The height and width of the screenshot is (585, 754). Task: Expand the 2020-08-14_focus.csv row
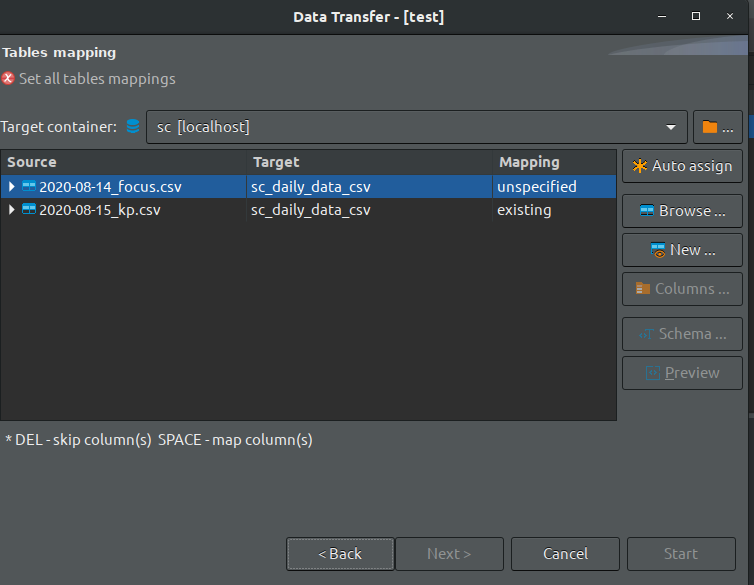(x=12, y=187)
